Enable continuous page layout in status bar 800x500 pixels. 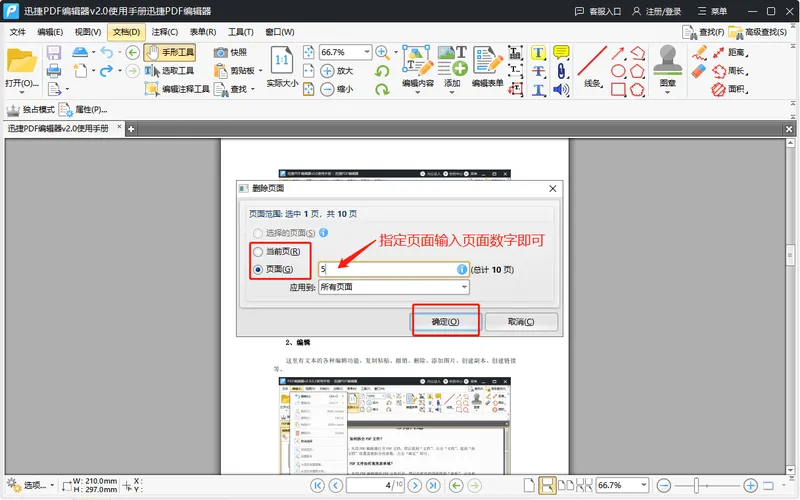point(547,485)
